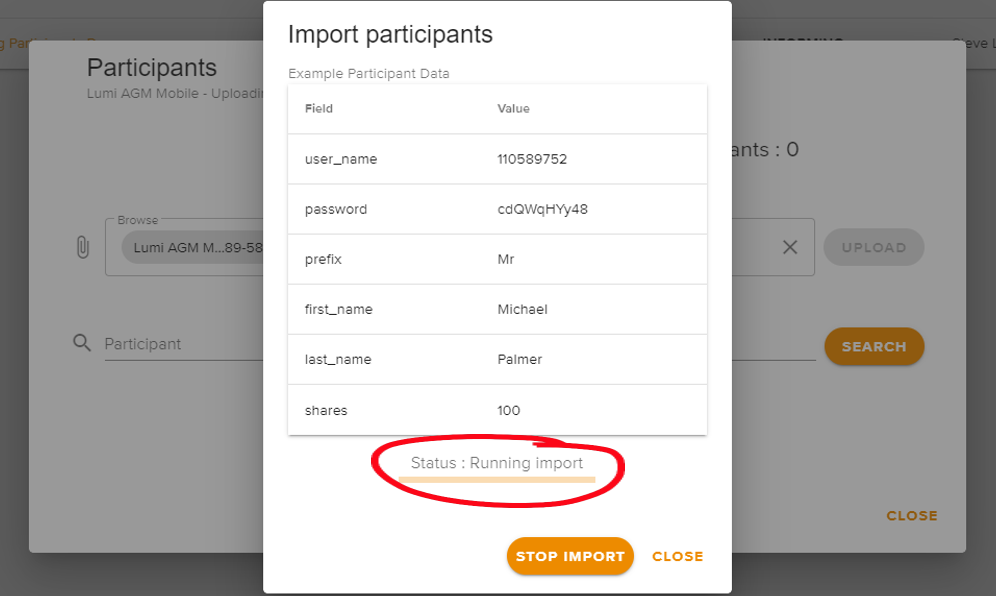Click the Upload button
The height and width of the screenshot is (596, 996).
(873, 247)
